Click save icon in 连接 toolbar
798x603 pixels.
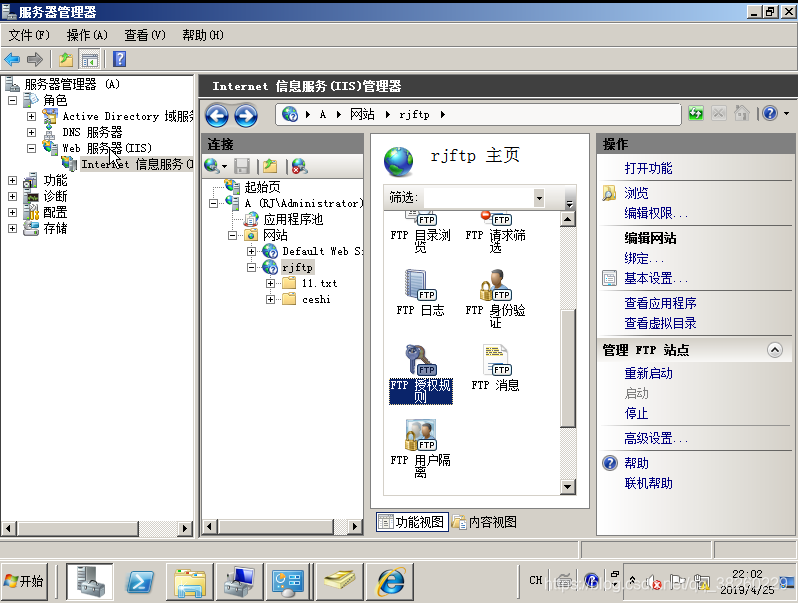pyautogui.click(x=242, y=166)
